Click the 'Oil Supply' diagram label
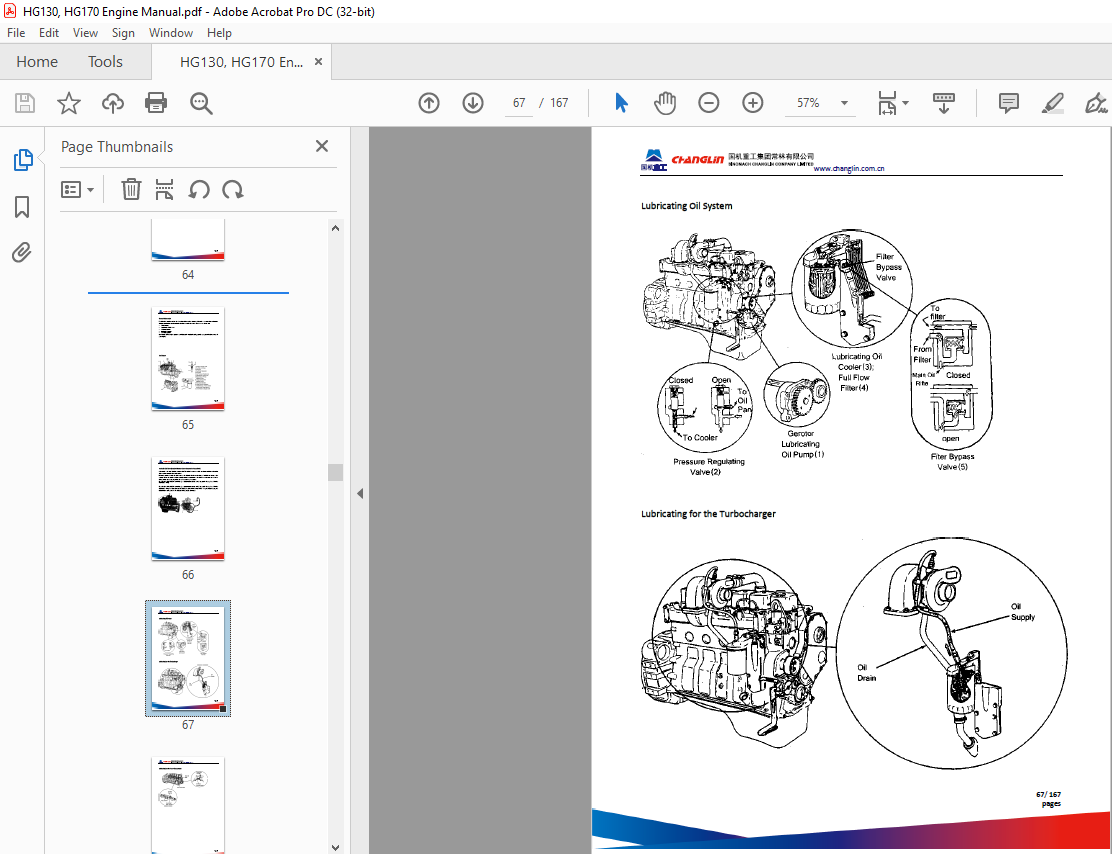 point(1023,612)
